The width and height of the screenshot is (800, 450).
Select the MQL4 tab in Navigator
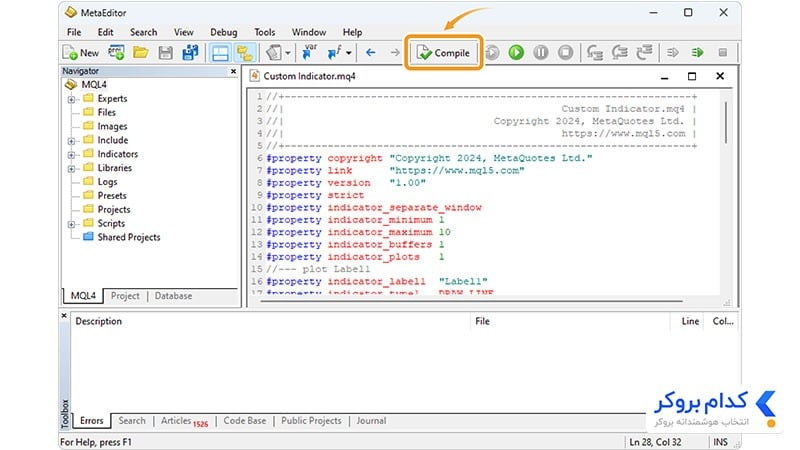(x=83, y=296)
